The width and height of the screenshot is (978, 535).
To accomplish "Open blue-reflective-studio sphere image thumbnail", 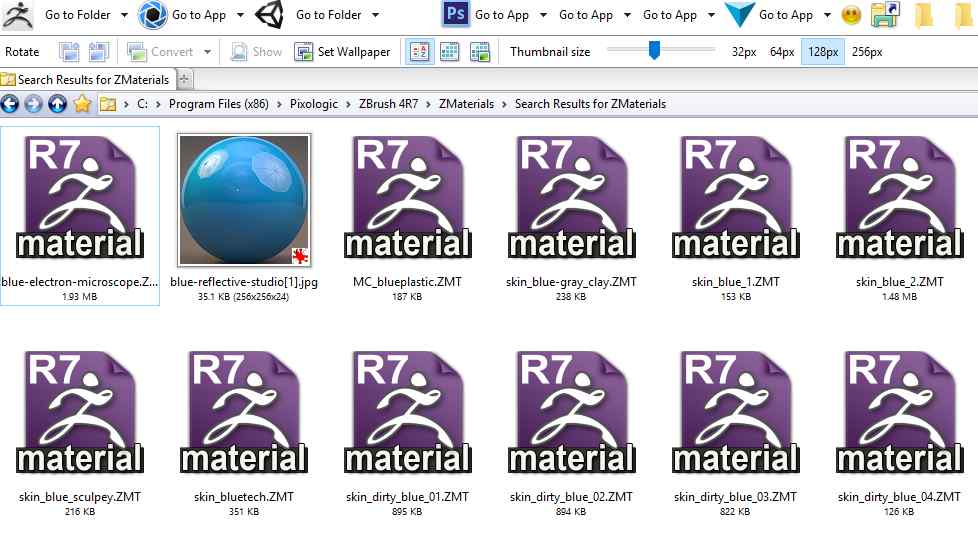I will click(244, 200).
